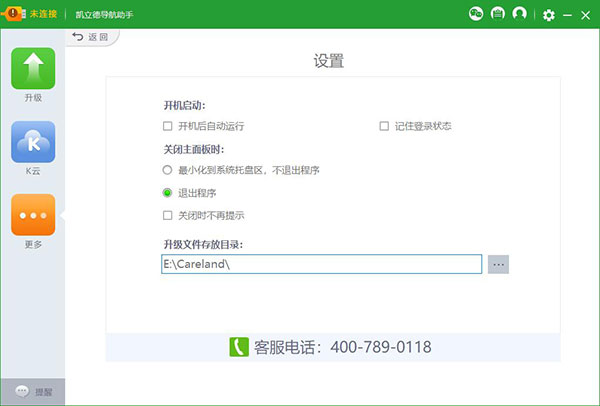
Task: Open the 更多 more section
Action: (33, 215)
